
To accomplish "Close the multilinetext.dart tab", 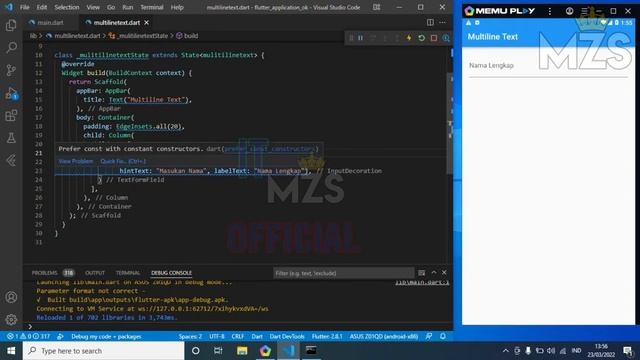I will tap(147, 22).
